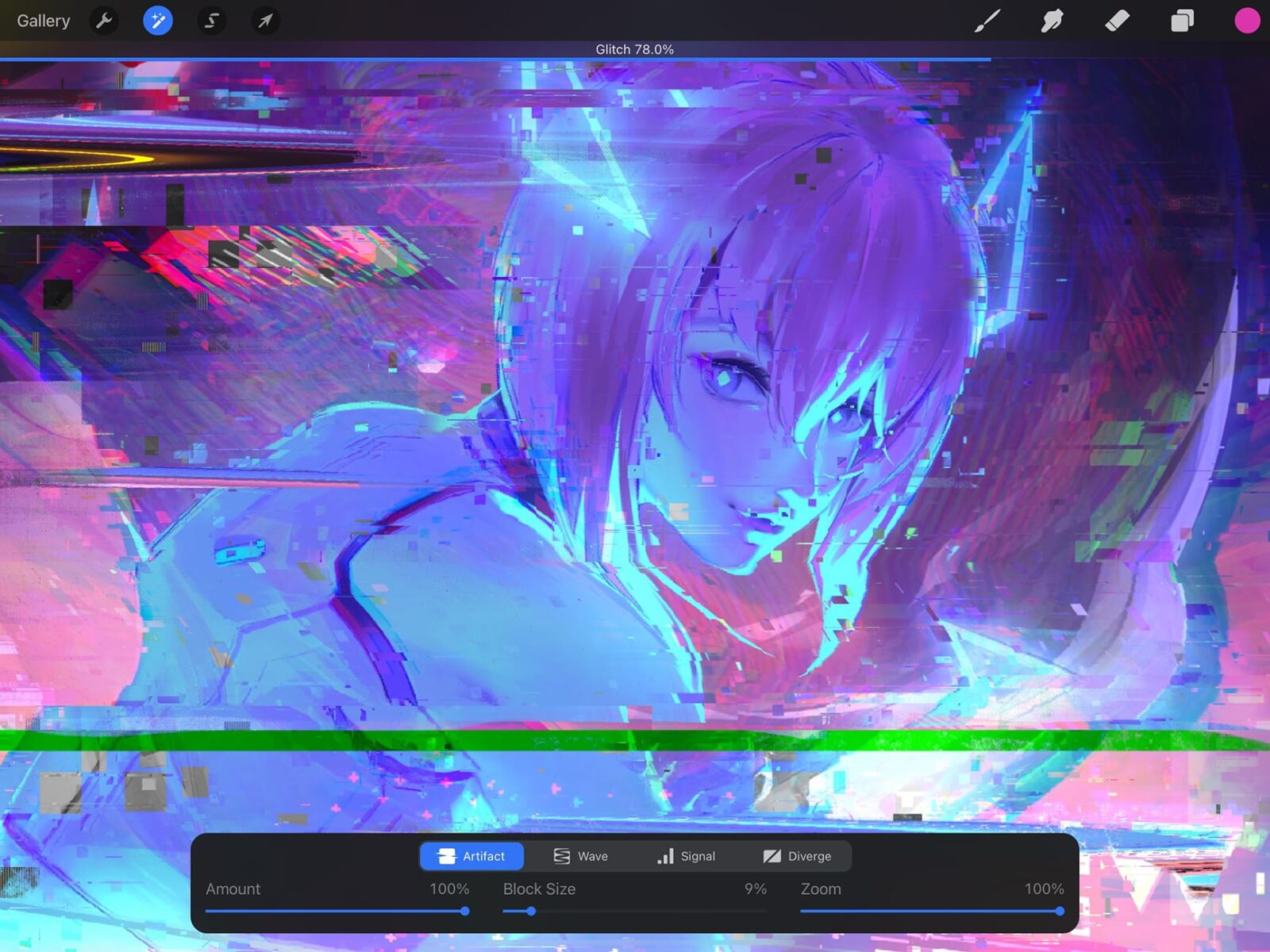Image resolution: width=1270 pixels, height=952 pixels.
Task: Select the Eraser tool
Action: click(1117, 21)
